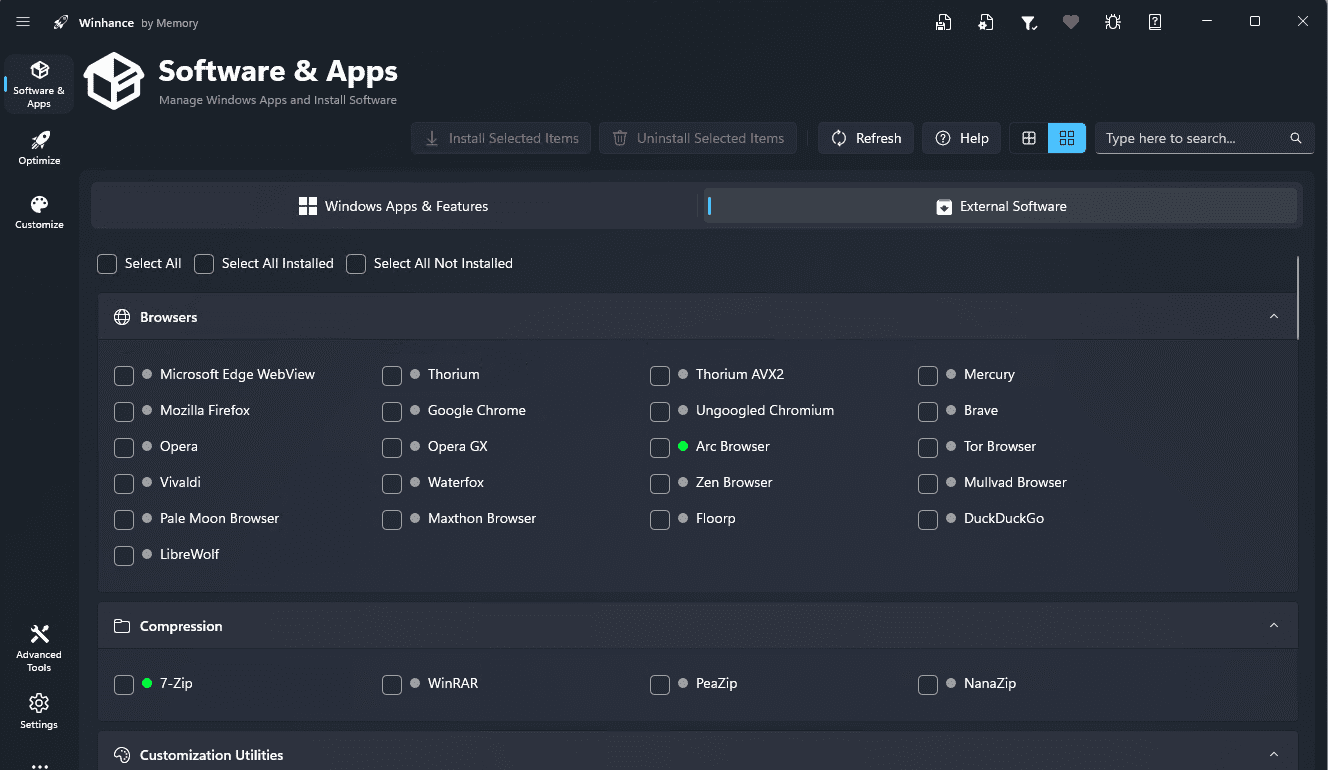Click the import config file icon

pos(986,22)
